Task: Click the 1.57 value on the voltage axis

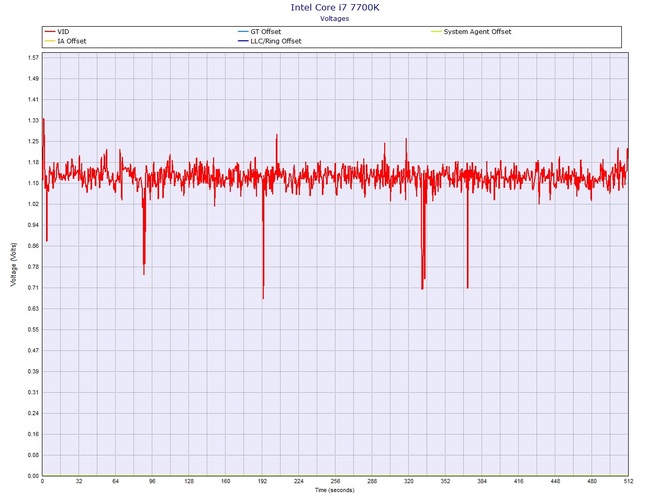Action: point(33,58)
